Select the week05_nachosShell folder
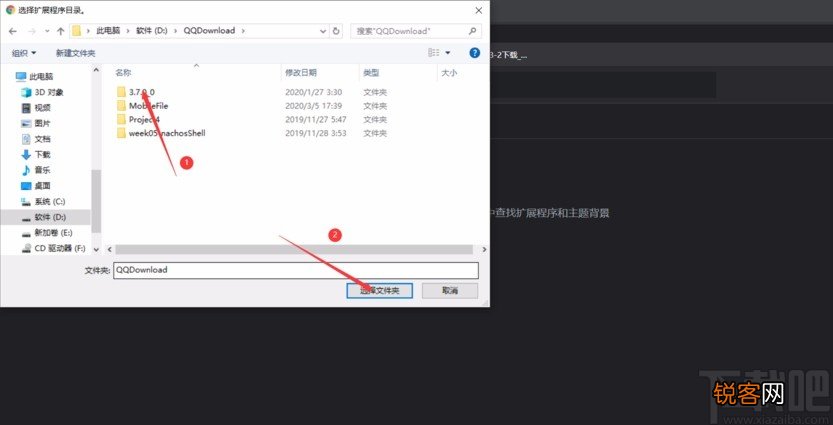This screenshot has height=425, width=833. coord(167,133)
